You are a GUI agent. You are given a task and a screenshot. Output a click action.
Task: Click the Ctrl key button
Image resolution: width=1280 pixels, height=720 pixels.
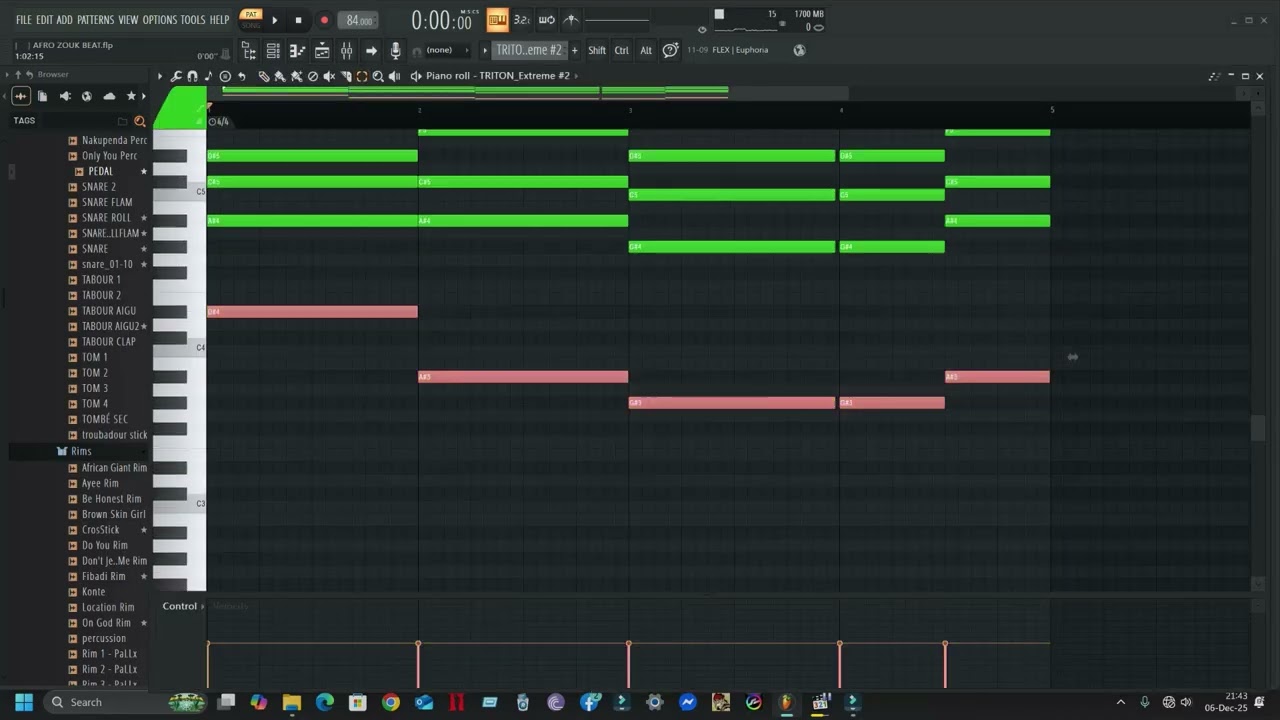[622, 50]
